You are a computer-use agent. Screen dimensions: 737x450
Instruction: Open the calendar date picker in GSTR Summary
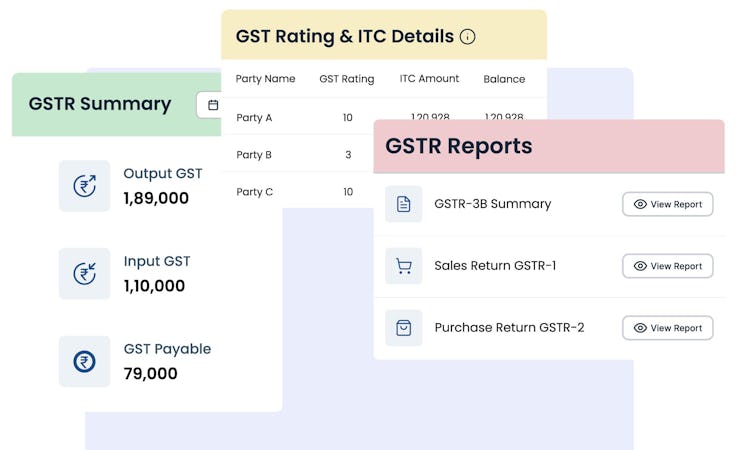(x=212, y=104)
